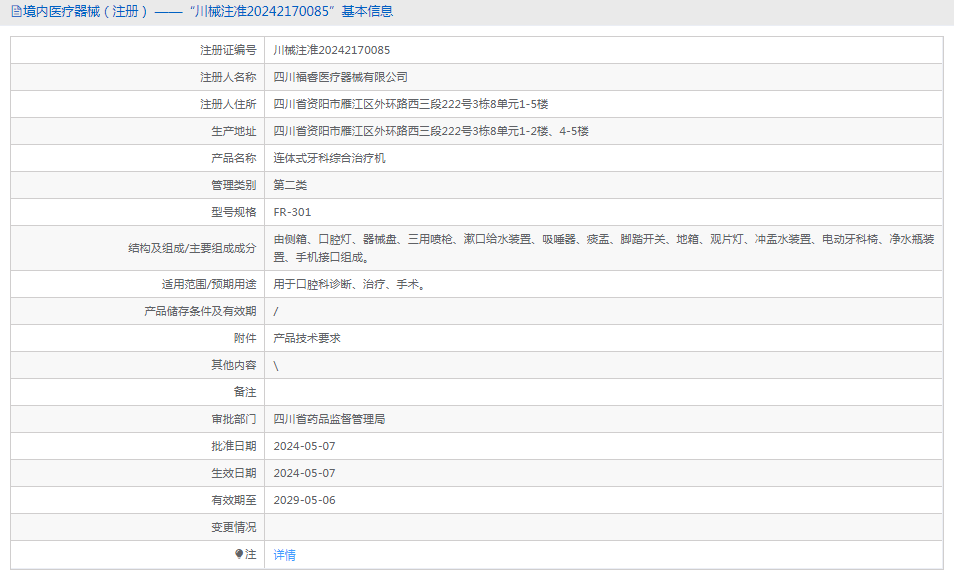954x575 pixels.
Task: Open the 详情 link
Action: [285, 555]
